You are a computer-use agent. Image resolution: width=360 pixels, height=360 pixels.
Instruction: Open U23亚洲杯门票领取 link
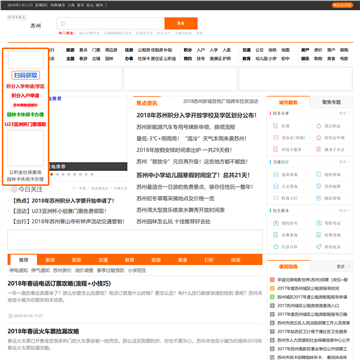click(x=26, y=124)
